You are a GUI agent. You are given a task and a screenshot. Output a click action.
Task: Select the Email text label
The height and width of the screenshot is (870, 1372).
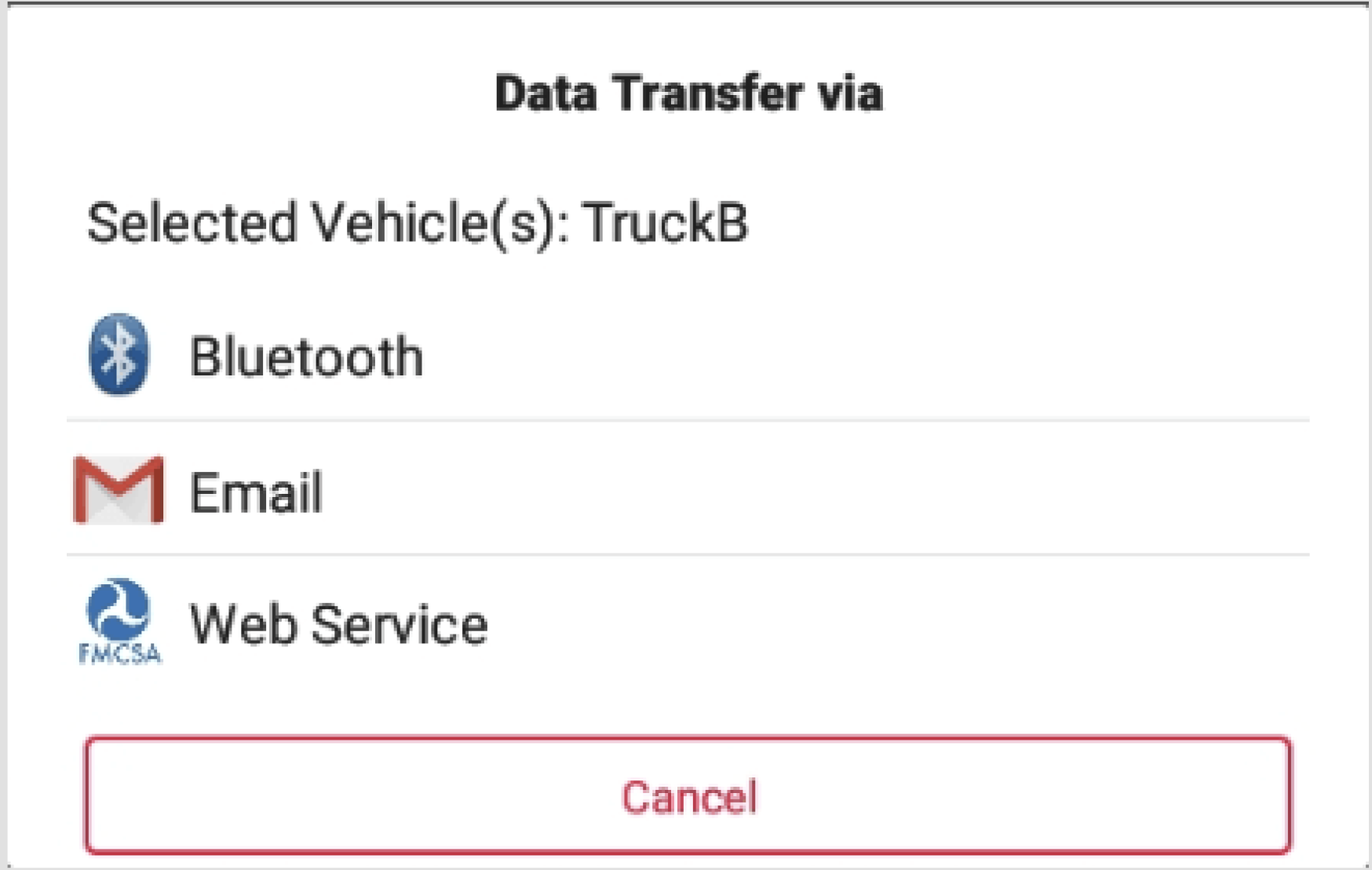point(256,492)
